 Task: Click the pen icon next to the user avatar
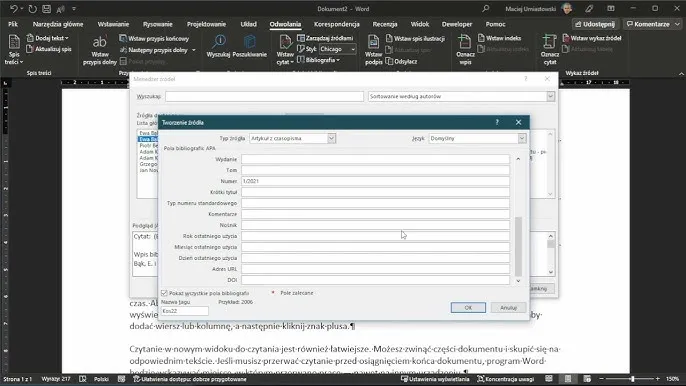pyautogui.click(x=589, y=8)
